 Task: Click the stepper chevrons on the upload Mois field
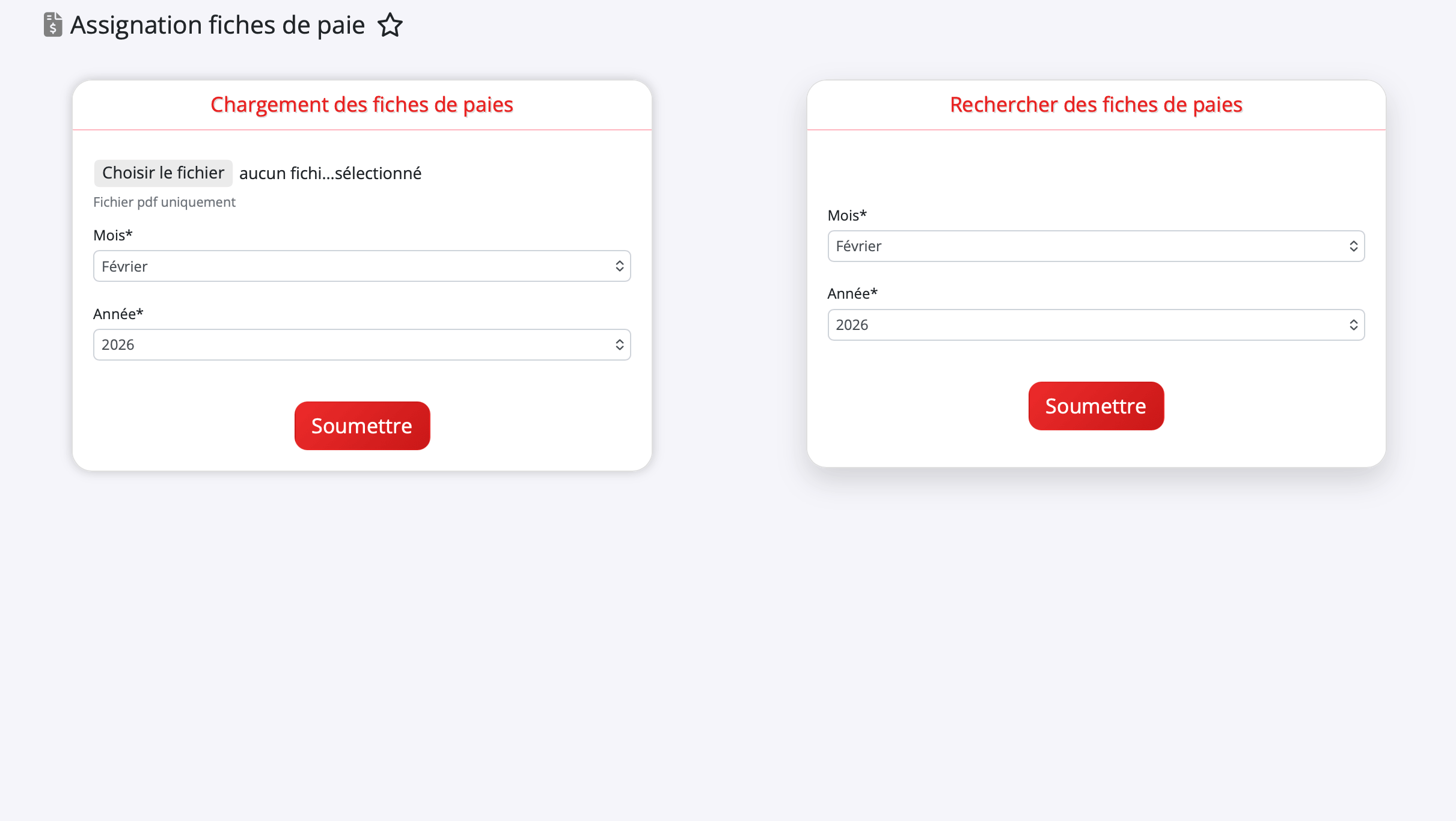tap(619, 266)
